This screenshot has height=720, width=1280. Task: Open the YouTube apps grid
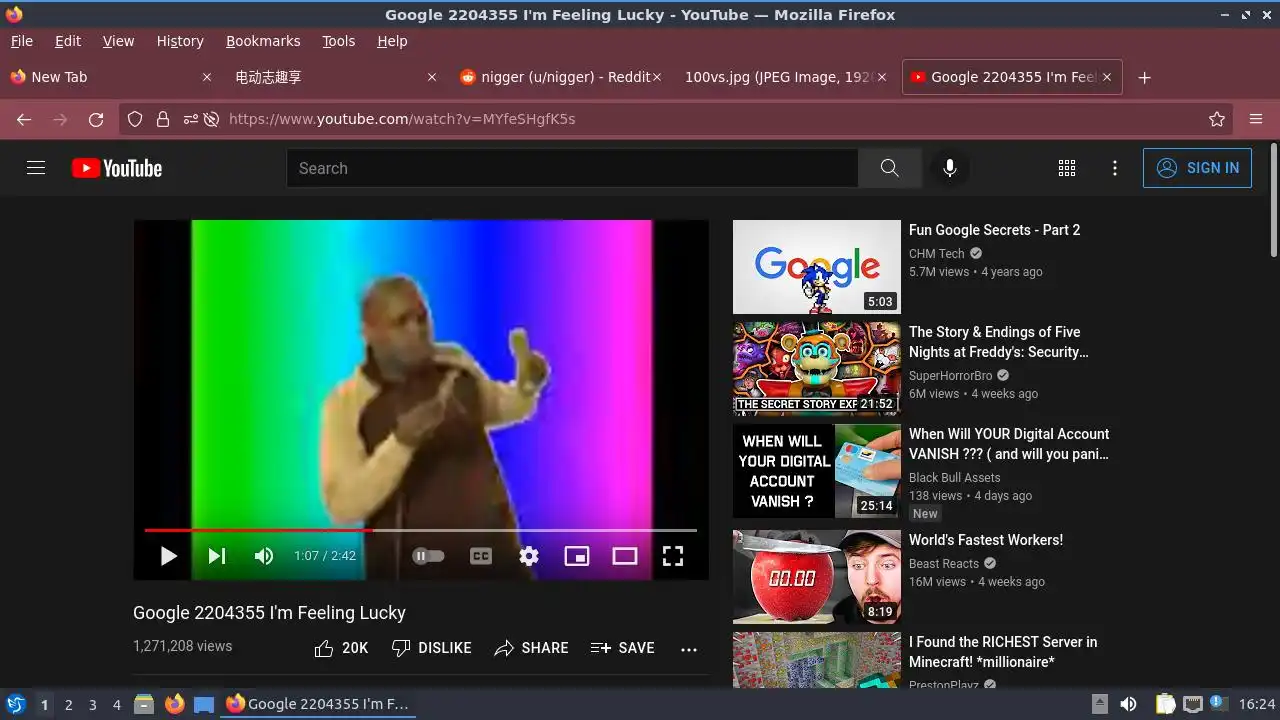pos(1067,168)
